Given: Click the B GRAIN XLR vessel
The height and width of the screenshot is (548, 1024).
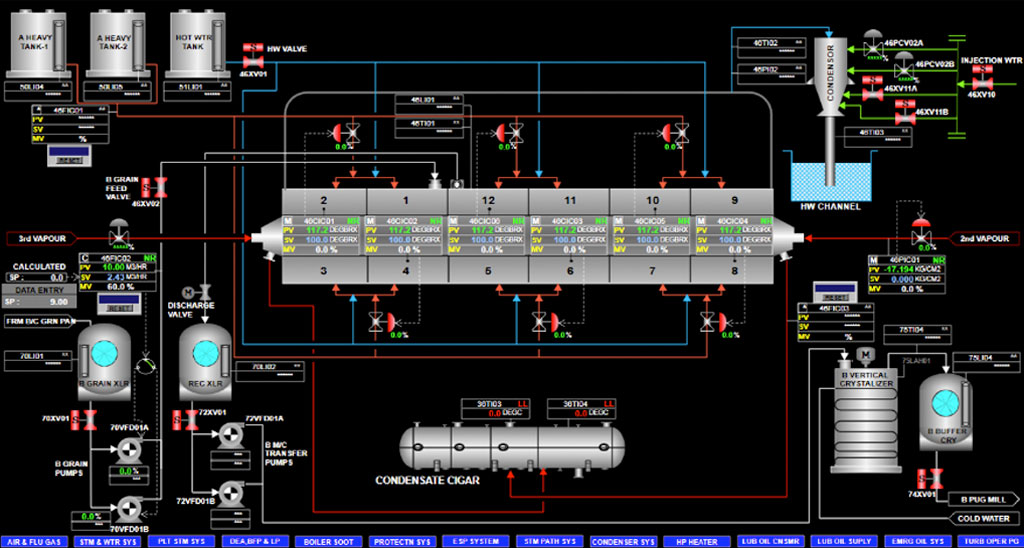Looking at the screenshot, I should 104,361.
